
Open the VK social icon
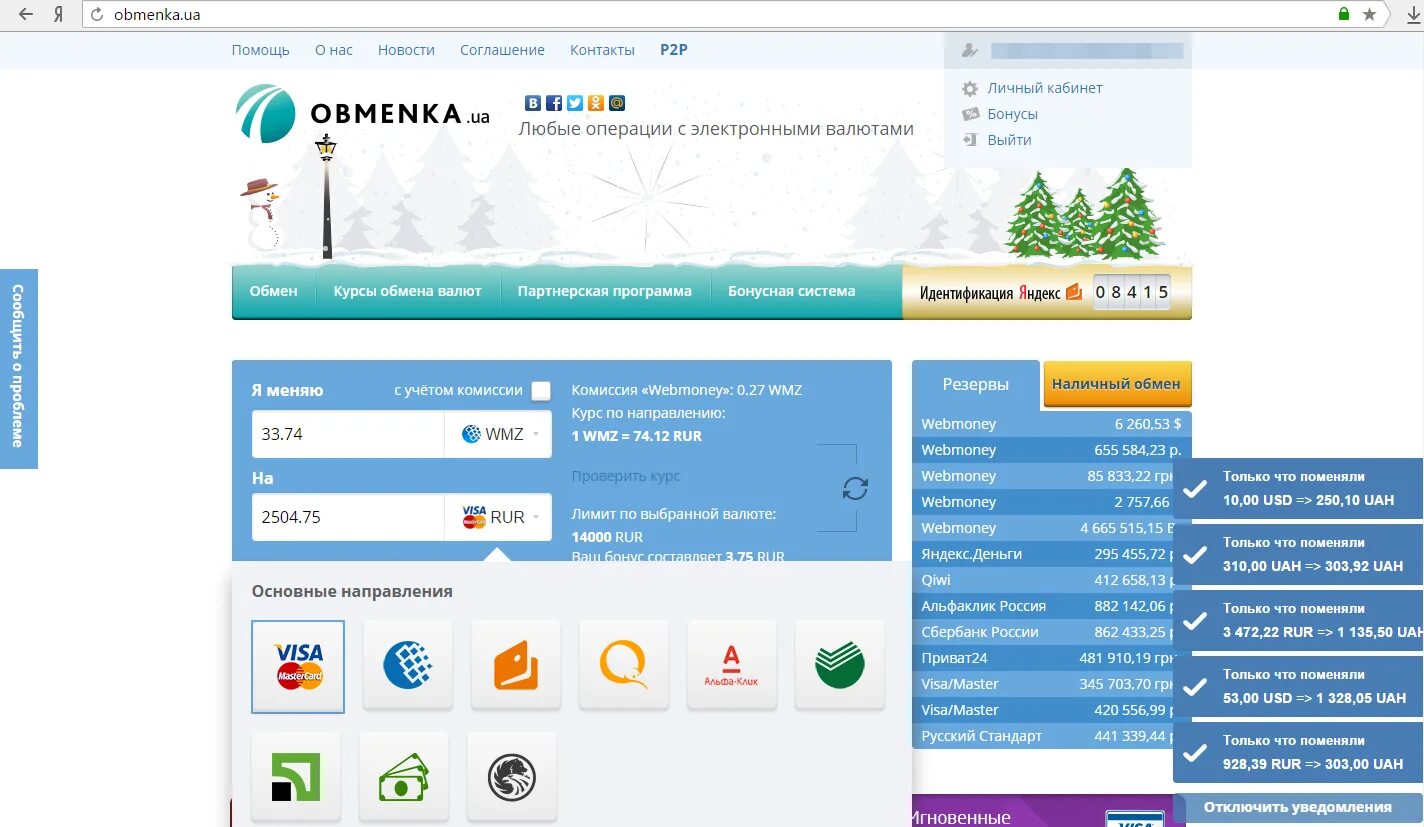(533, 103)
